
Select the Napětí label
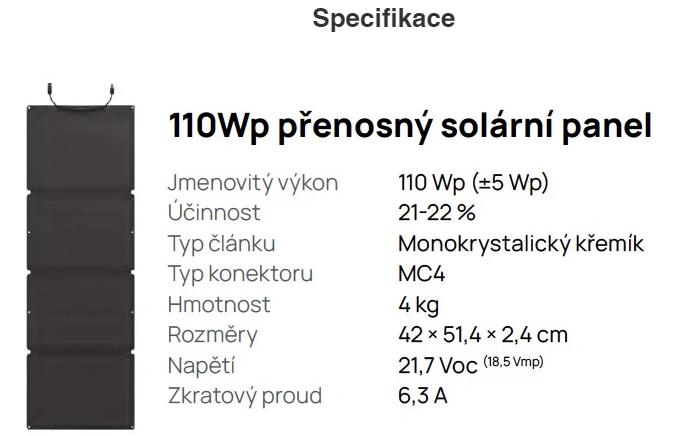pyautogui.click(x=201, y=365)
